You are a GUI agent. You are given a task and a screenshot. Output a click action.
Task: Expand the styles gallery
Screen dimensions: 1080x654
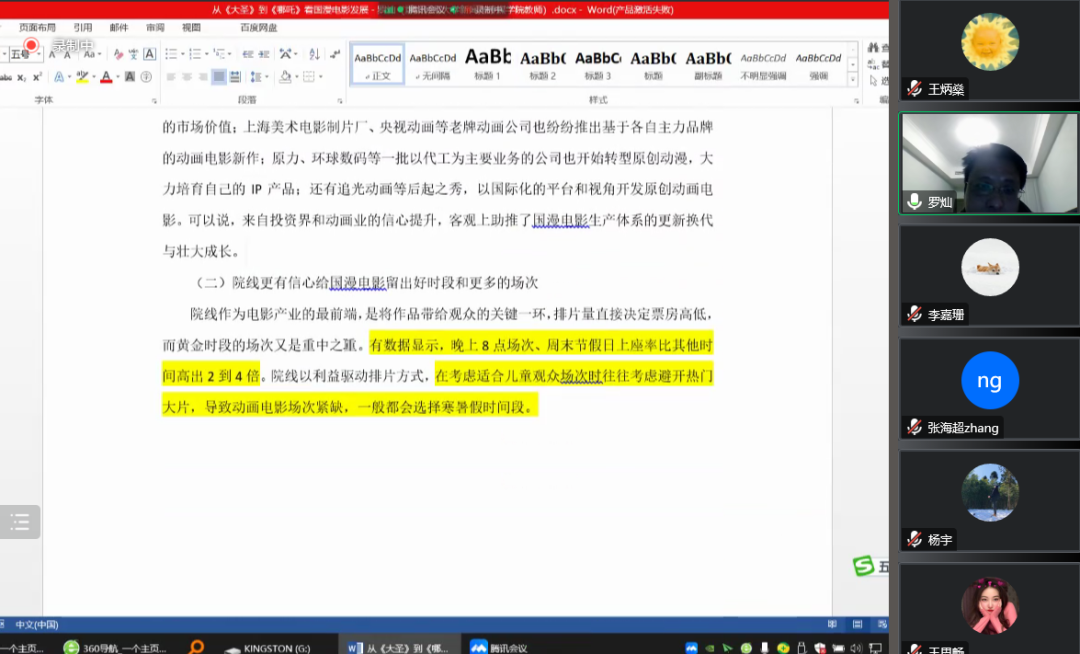pyautogui.click(x=853, y=80)
